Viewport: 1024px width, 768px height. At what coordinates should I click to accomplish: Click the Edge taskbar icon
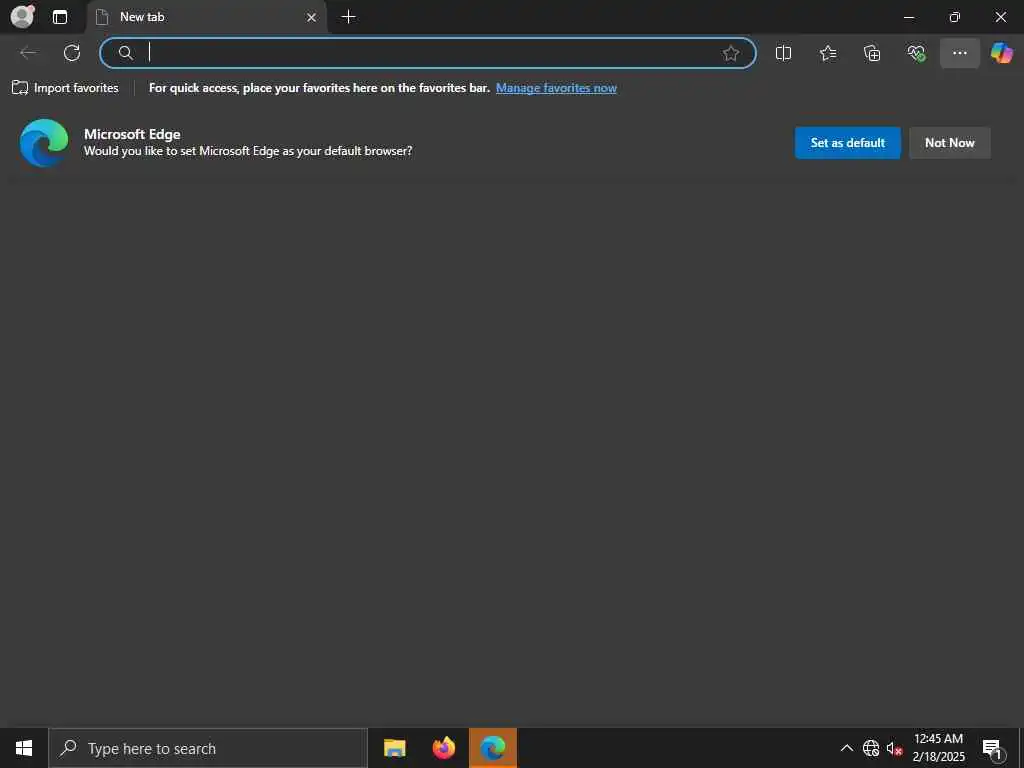pyautogui.click(x=492, y=748)
